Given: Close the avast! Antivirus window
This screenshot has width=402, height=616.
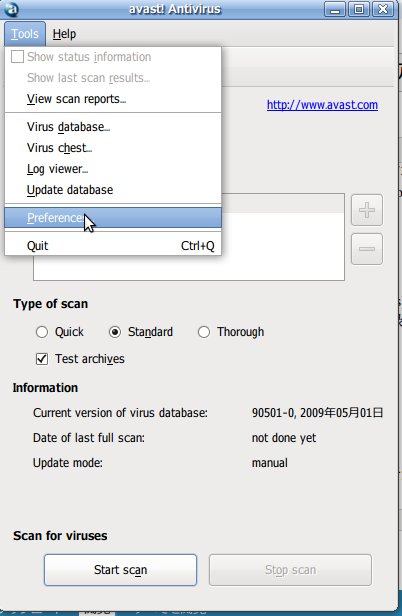Looking at the screenshot, I should (383, 9).
